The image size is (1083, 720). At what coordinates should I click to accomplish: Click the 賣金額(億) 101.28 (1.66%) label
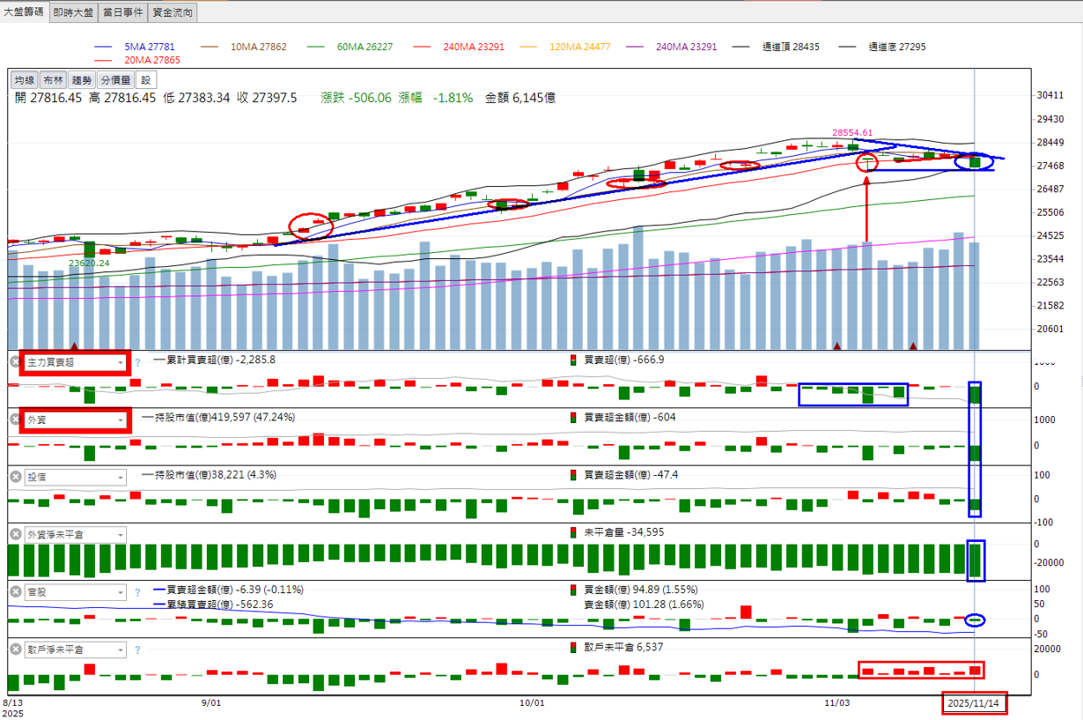(644, 605)
